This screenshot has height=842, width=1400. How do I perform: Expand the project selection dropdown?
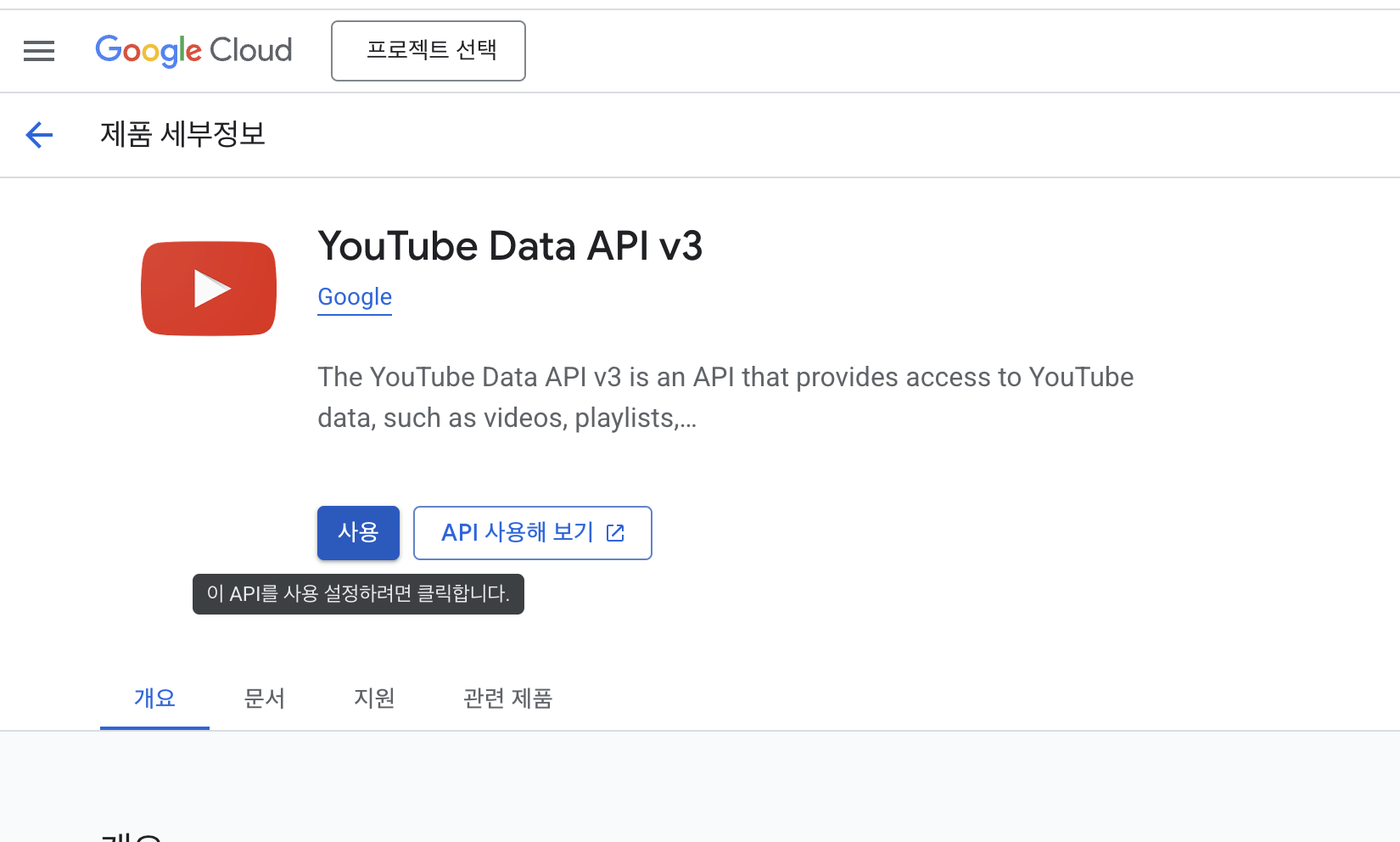(x=428, y=51)
